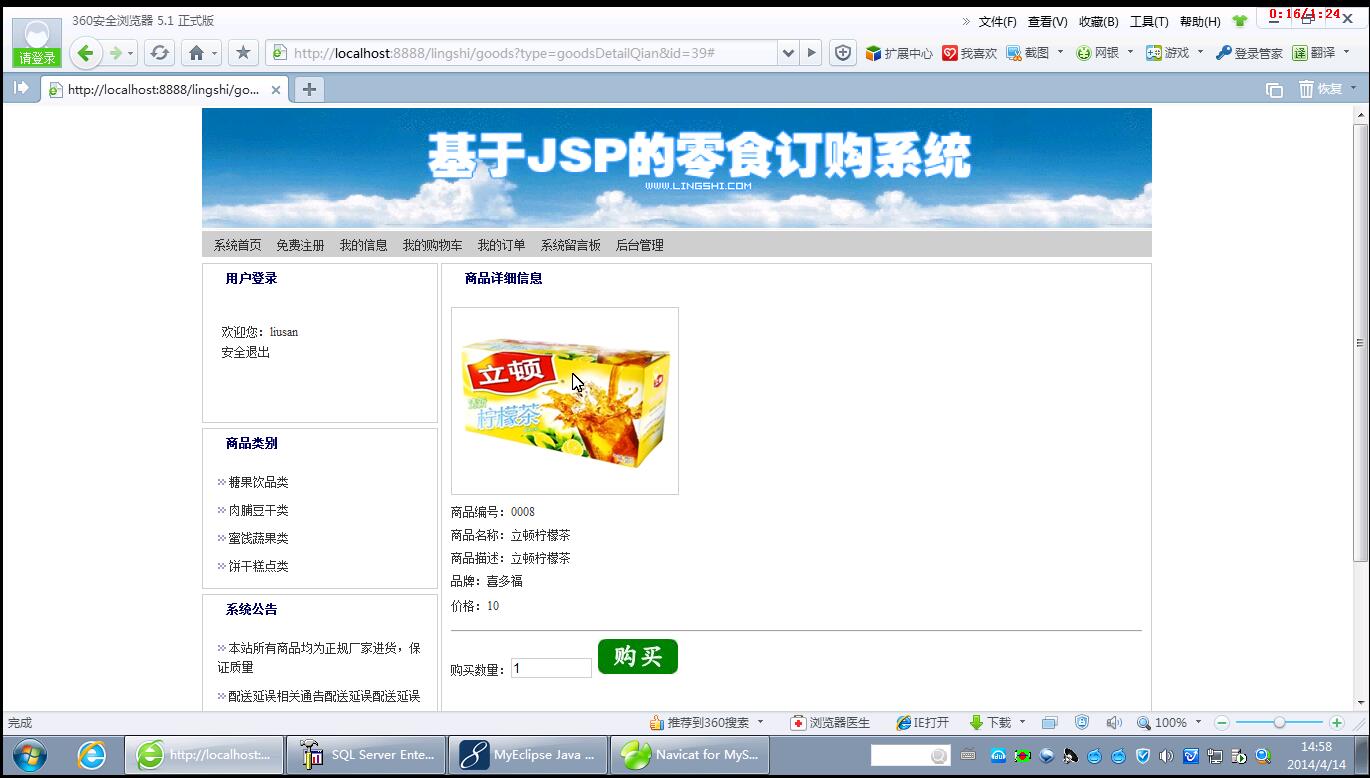Open the 帮助(H) menu
The height and width of the screenshot is (778, 1370).
1200,21
